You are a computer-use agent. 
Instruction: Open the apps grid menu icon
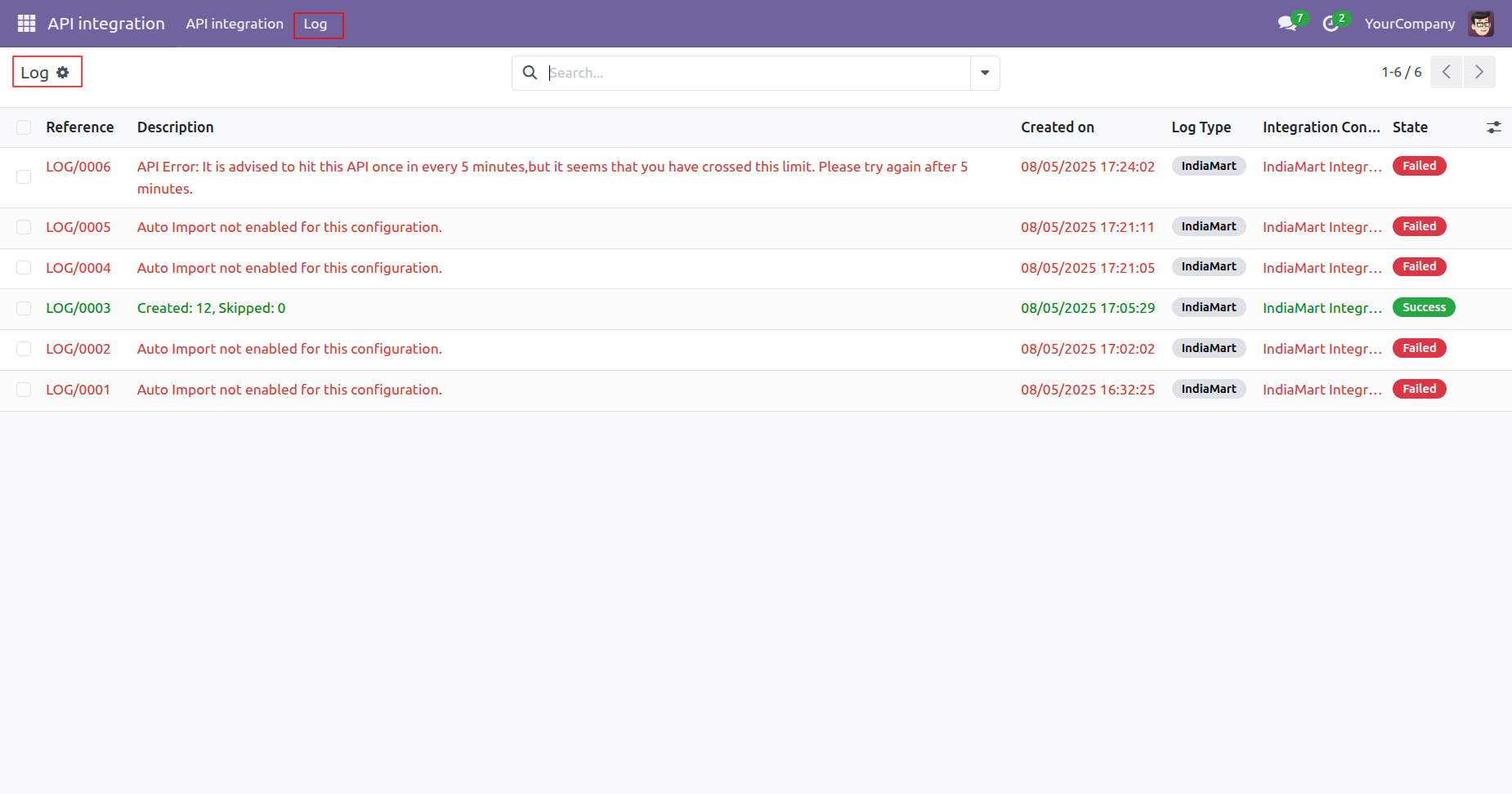click(x=26, y=24)
